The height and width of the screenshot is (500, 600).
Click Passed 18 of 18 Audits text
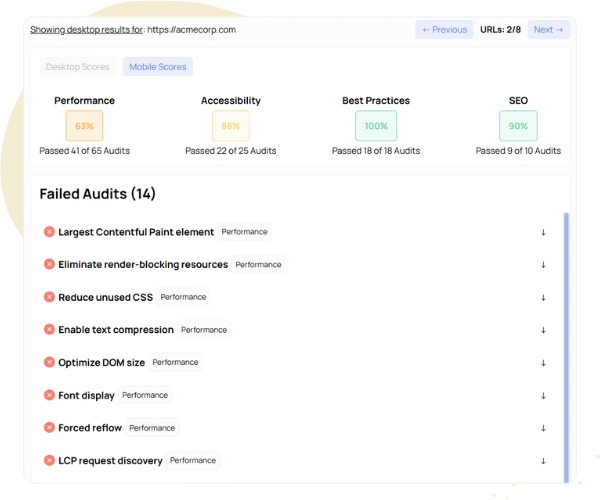(376, 151)
